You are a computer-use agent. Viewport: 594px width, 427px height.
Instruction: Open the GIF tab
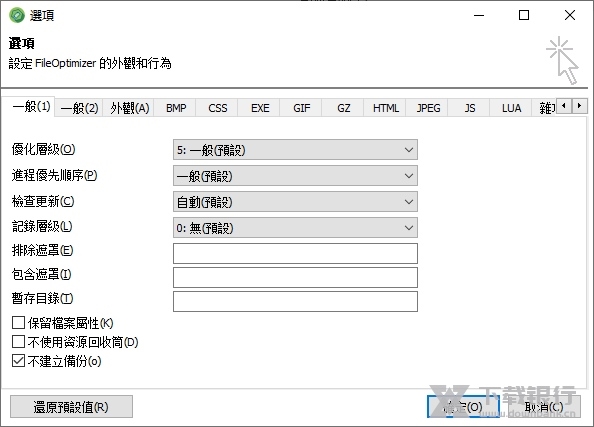302,108
